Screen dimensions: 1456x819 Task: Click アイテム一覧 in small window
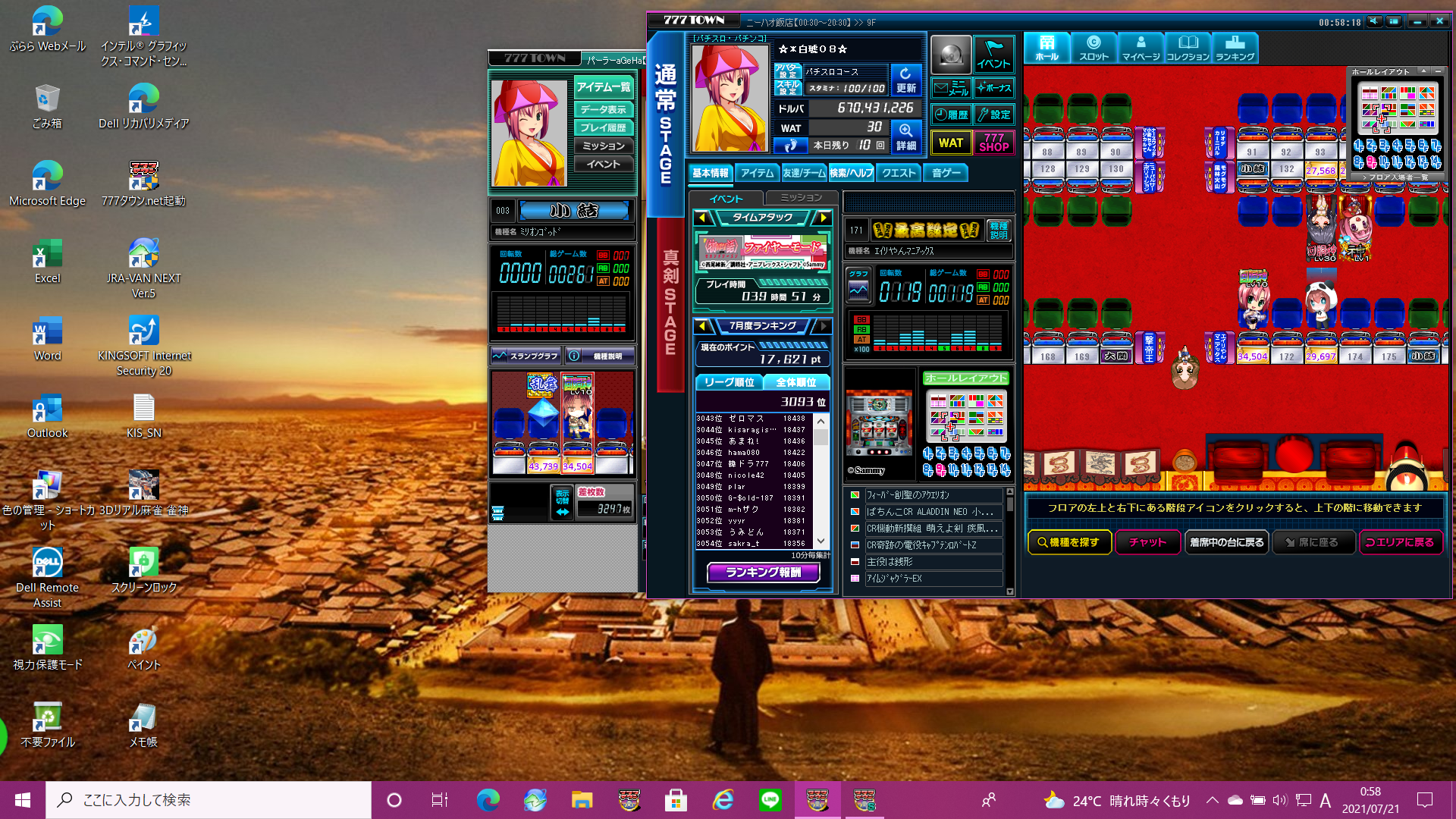point(604,87)
